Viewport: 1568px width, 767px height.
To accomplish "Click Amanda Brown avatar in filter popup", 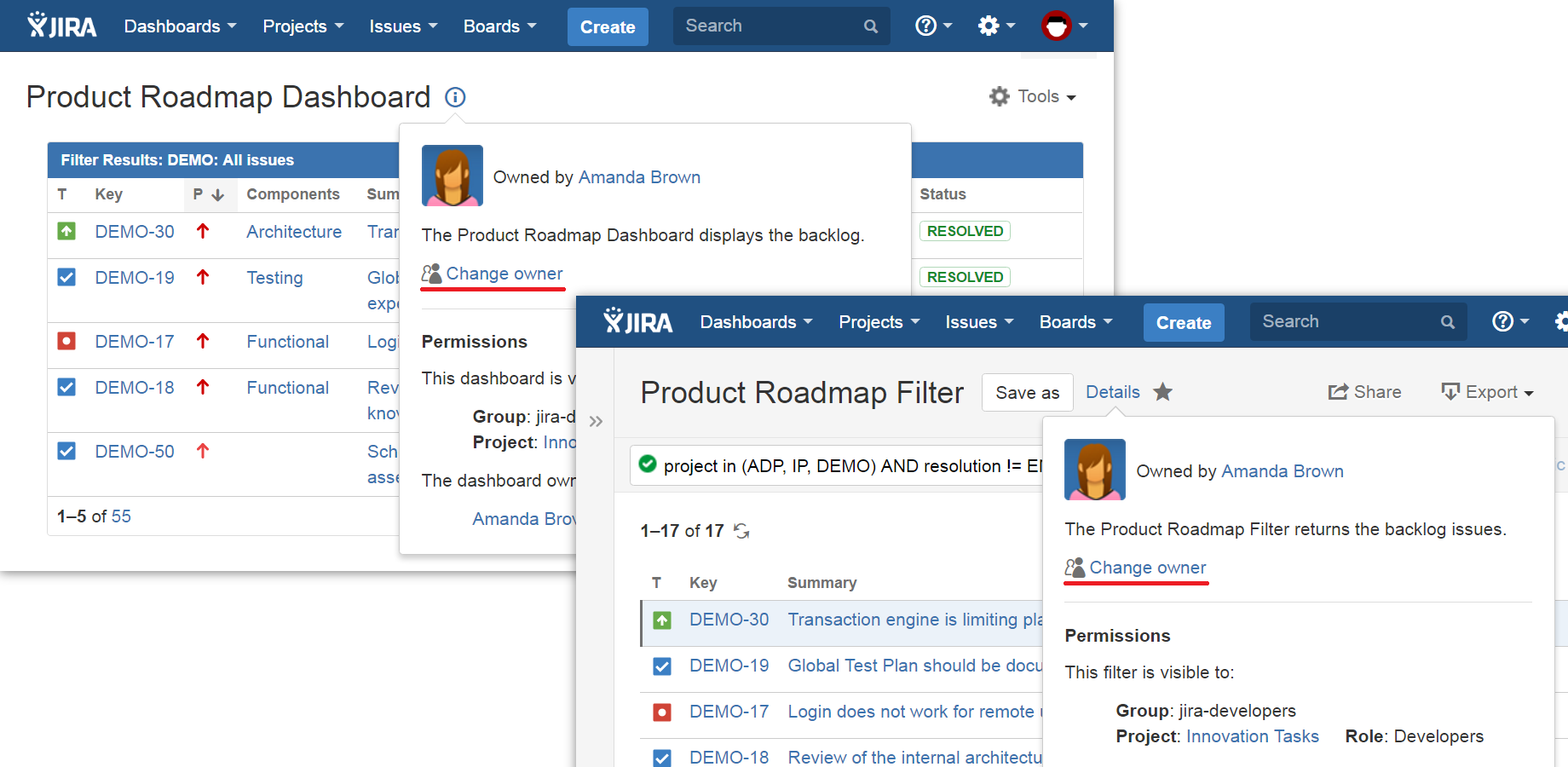I will pos(1095,470).
